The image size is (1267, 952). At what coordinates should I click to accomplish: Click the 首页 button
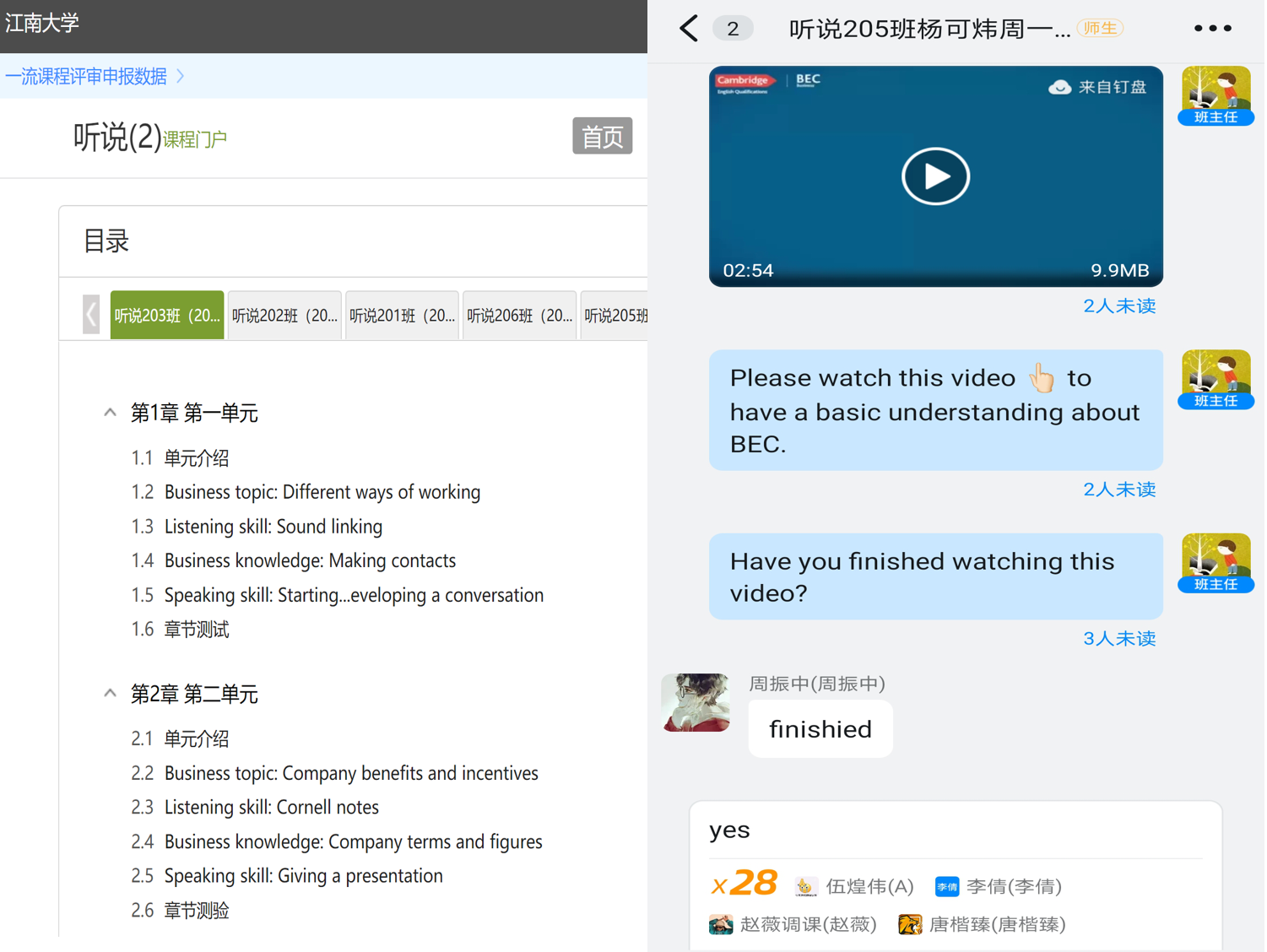pos(602,136)
